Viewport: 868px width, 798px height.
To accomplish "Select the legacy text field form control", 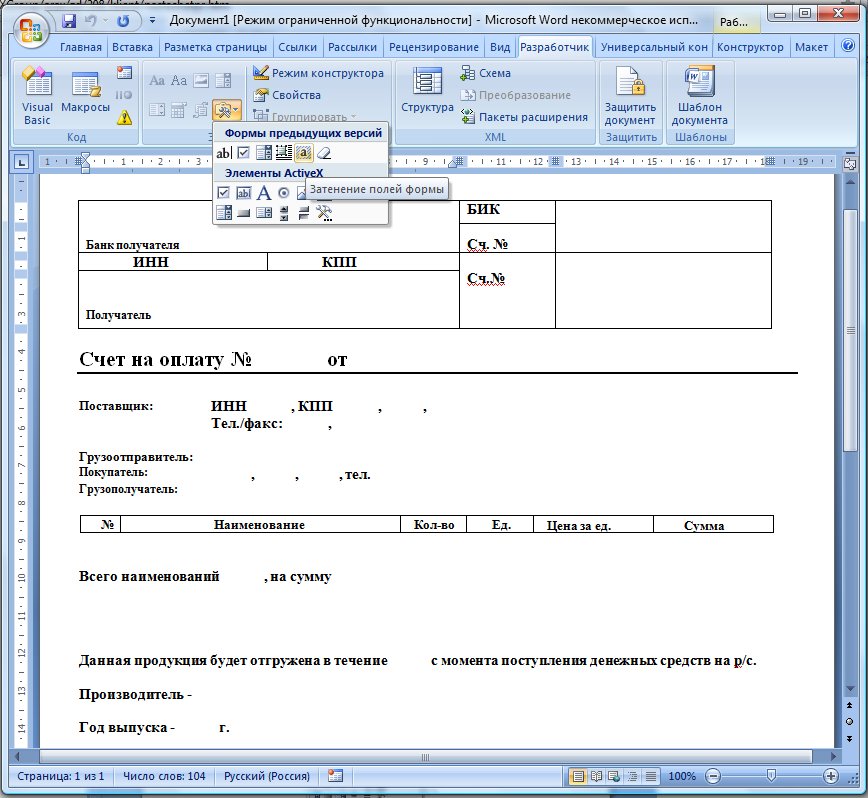I will [224, 153].
